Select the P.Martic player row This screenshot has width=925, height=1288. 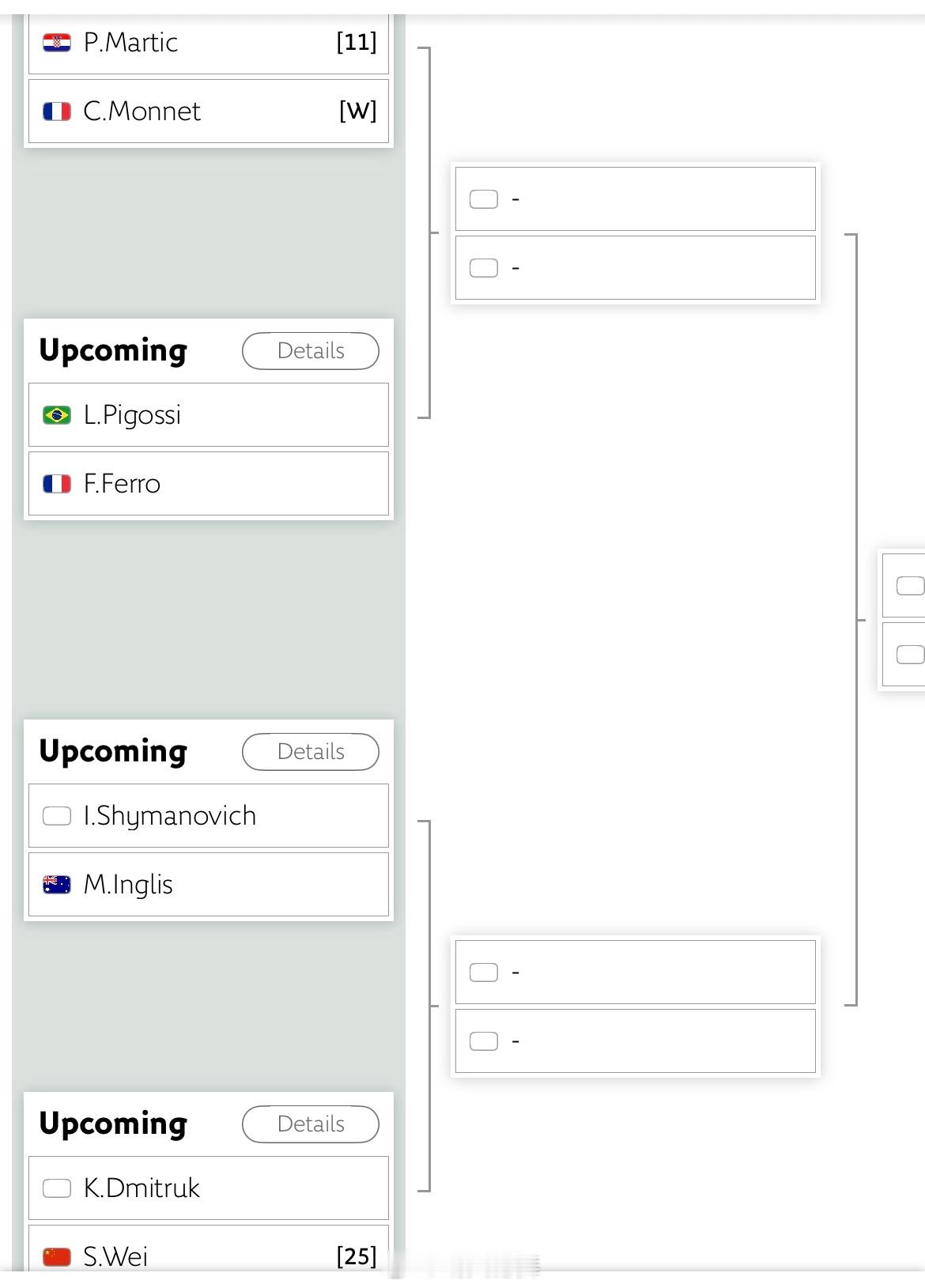coord(209,43)
